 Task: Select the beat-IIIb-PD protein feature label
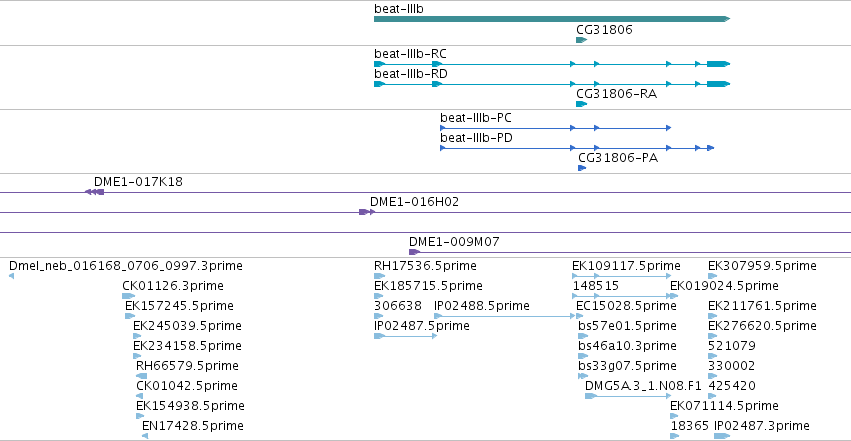476,138
